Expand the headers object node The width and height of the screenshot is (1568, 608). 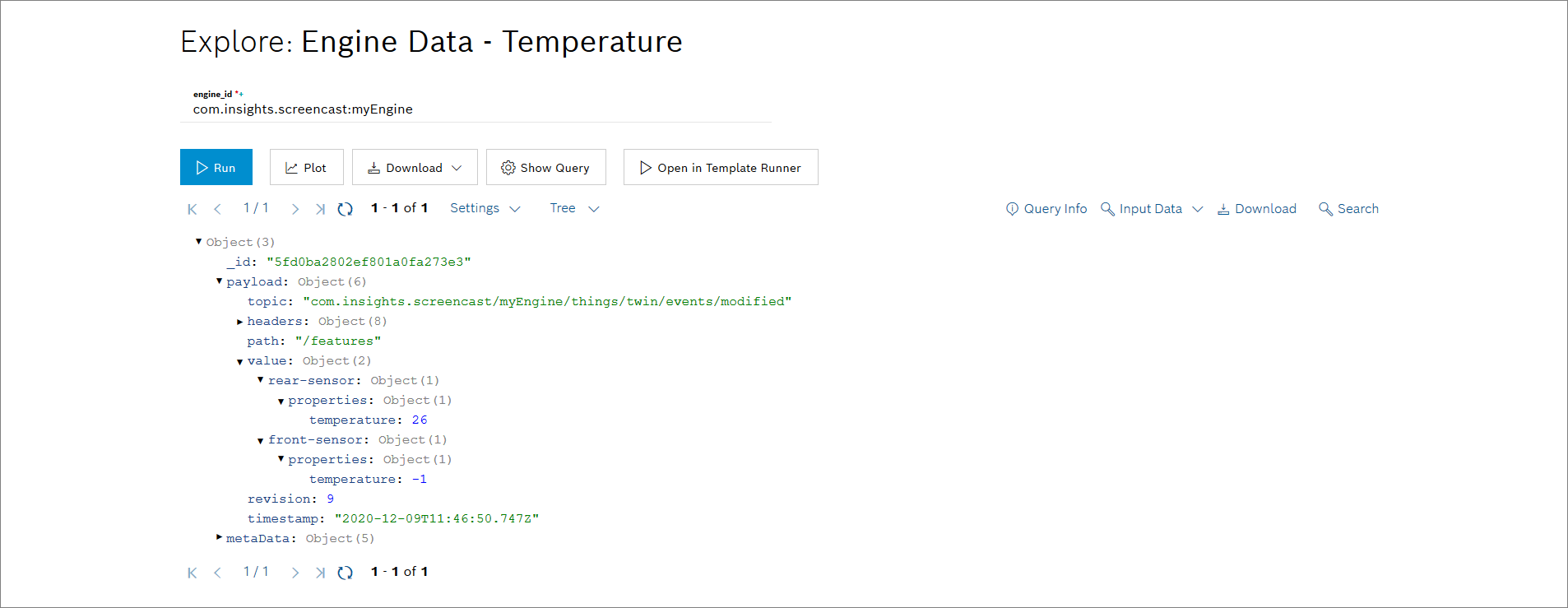point(239,322)
